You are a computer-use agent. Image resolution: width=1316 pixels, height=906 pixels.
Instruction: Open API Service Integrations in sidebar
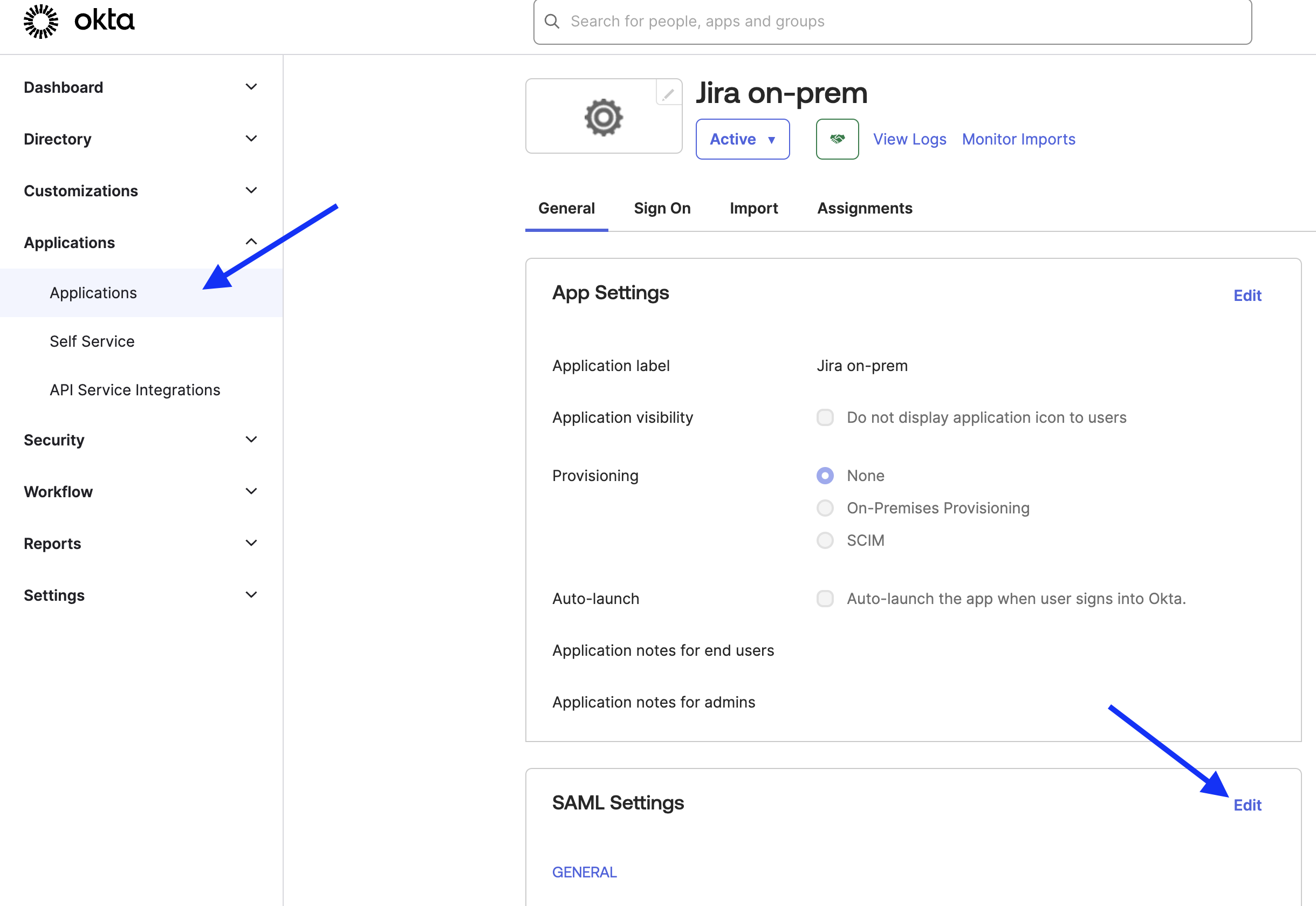134,390
